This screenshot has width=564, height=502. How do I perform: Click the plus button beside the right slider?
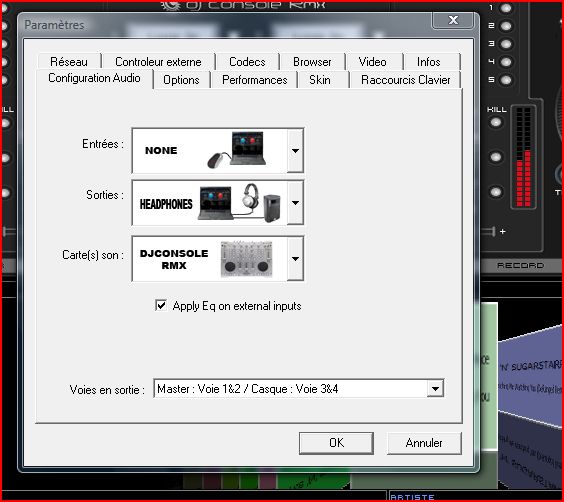click(502, 232)
